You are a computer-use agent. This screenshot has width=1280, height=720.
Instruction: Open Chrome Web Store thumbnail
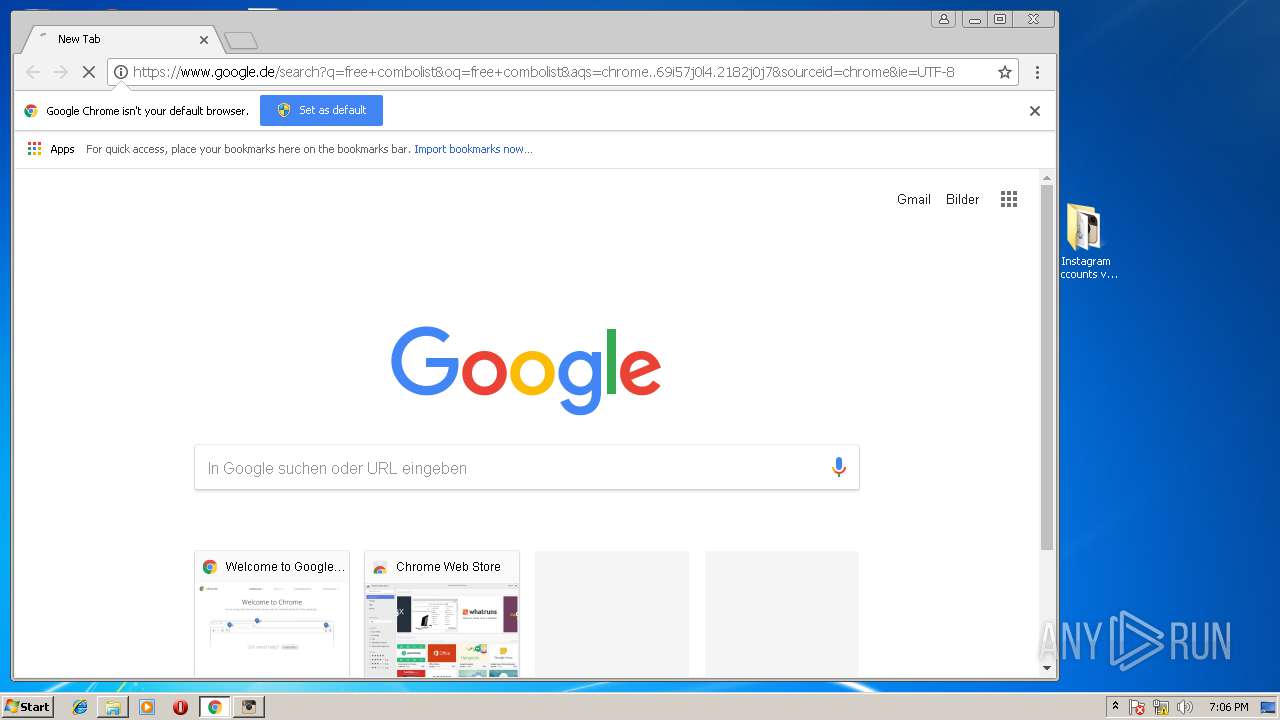pyautogui.click(x=442, y=614)
